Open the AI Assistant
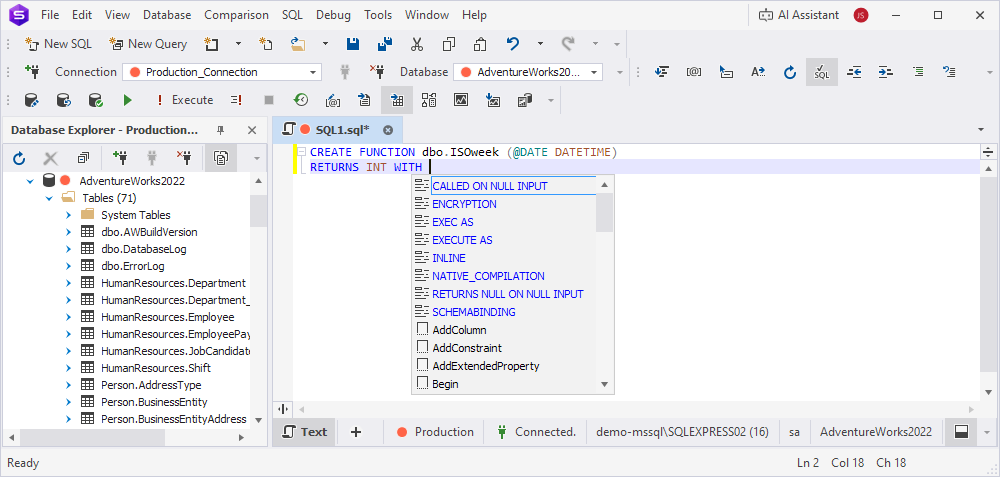Screen dimensions: 1000x477 pyautogui.click(x=800, y=15)
